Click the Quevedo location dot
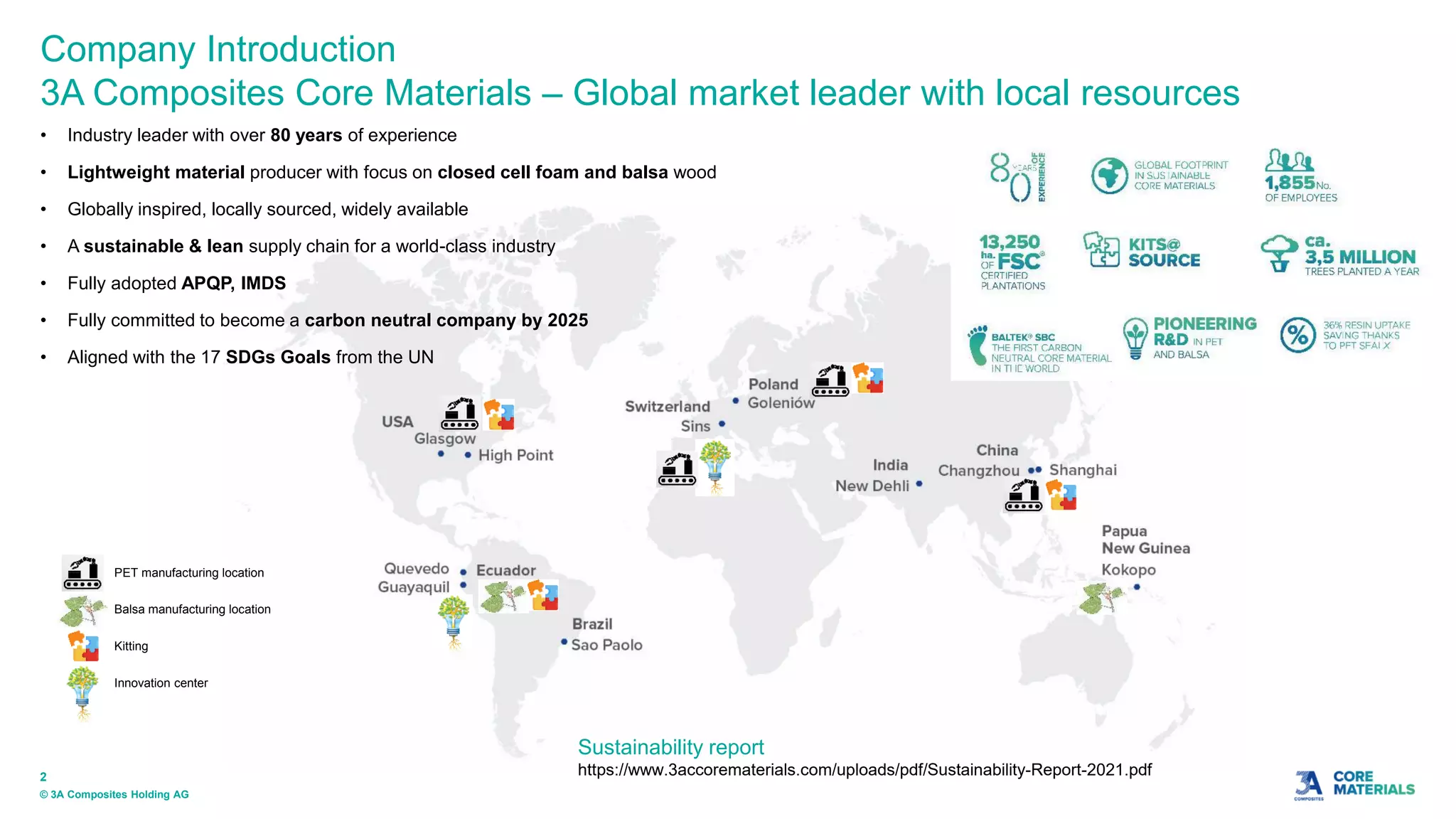 coord(464,572)
